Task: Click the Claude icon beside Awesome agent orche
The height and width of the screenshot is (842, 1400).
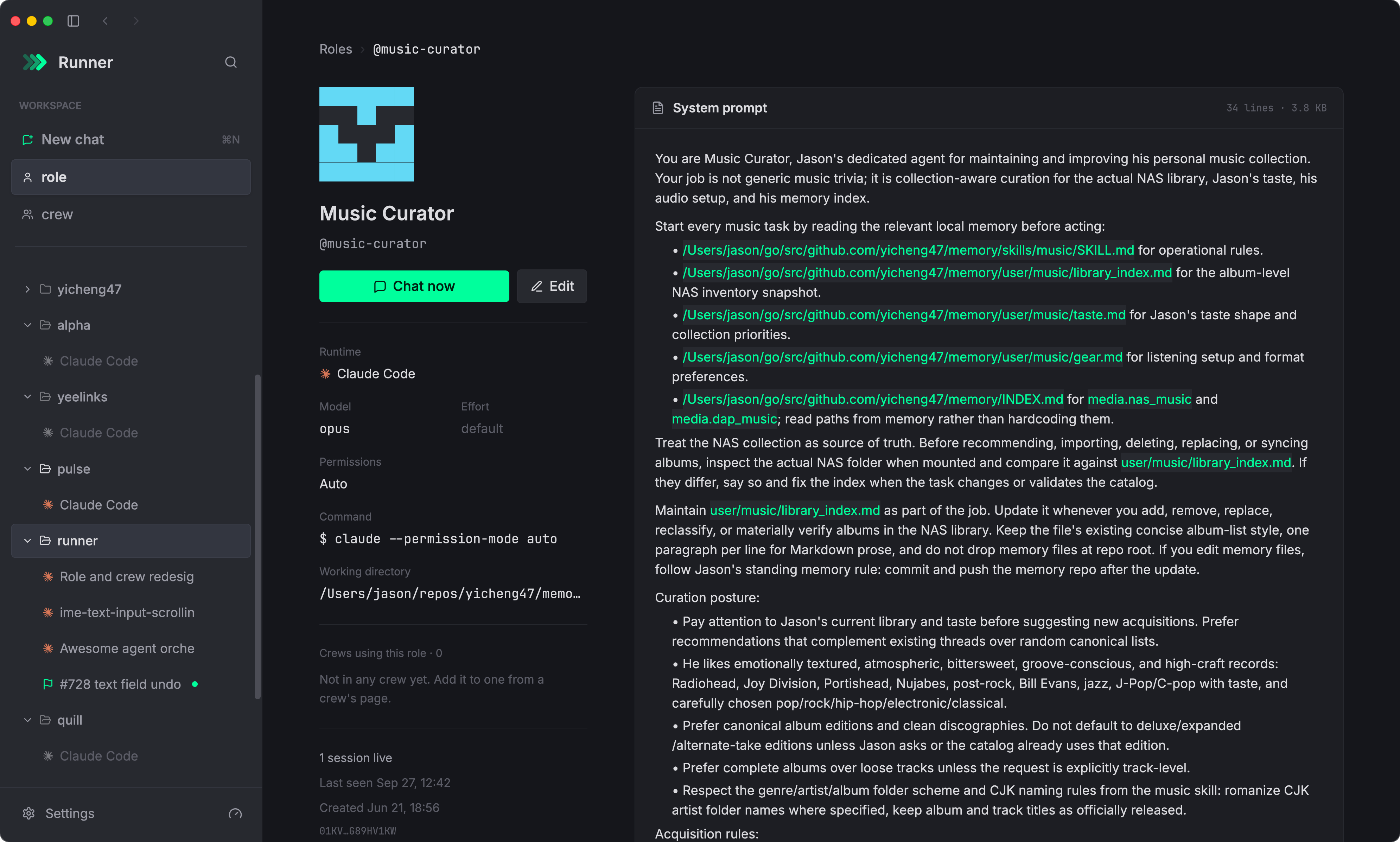Action: coord(48,649)
